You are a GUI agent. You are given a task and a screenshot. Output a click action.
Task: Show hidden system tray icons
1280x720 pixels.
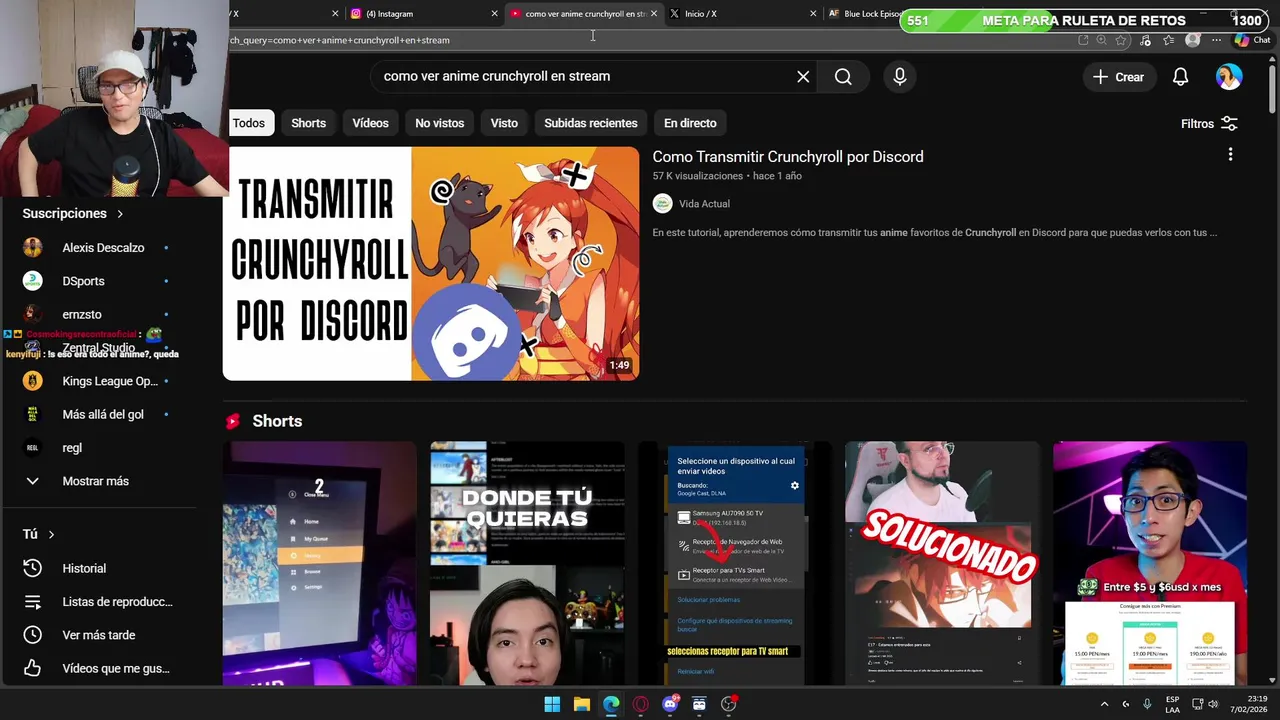tap(1104, 704)
